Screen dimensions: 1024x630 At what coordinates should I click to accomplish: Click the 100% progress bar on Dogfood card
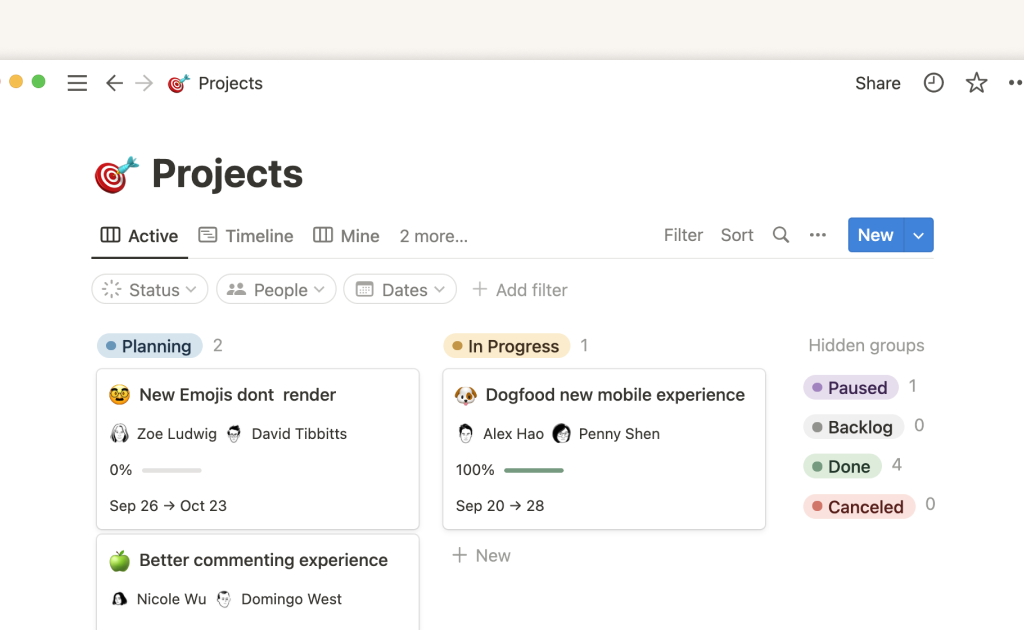click(534, 470)
